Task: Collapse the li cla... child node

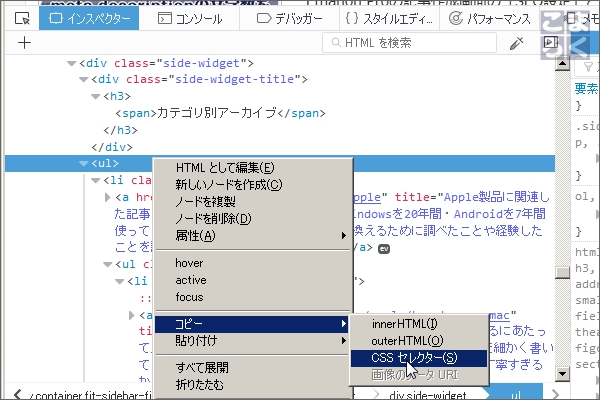Action: [x=95, y=180]
